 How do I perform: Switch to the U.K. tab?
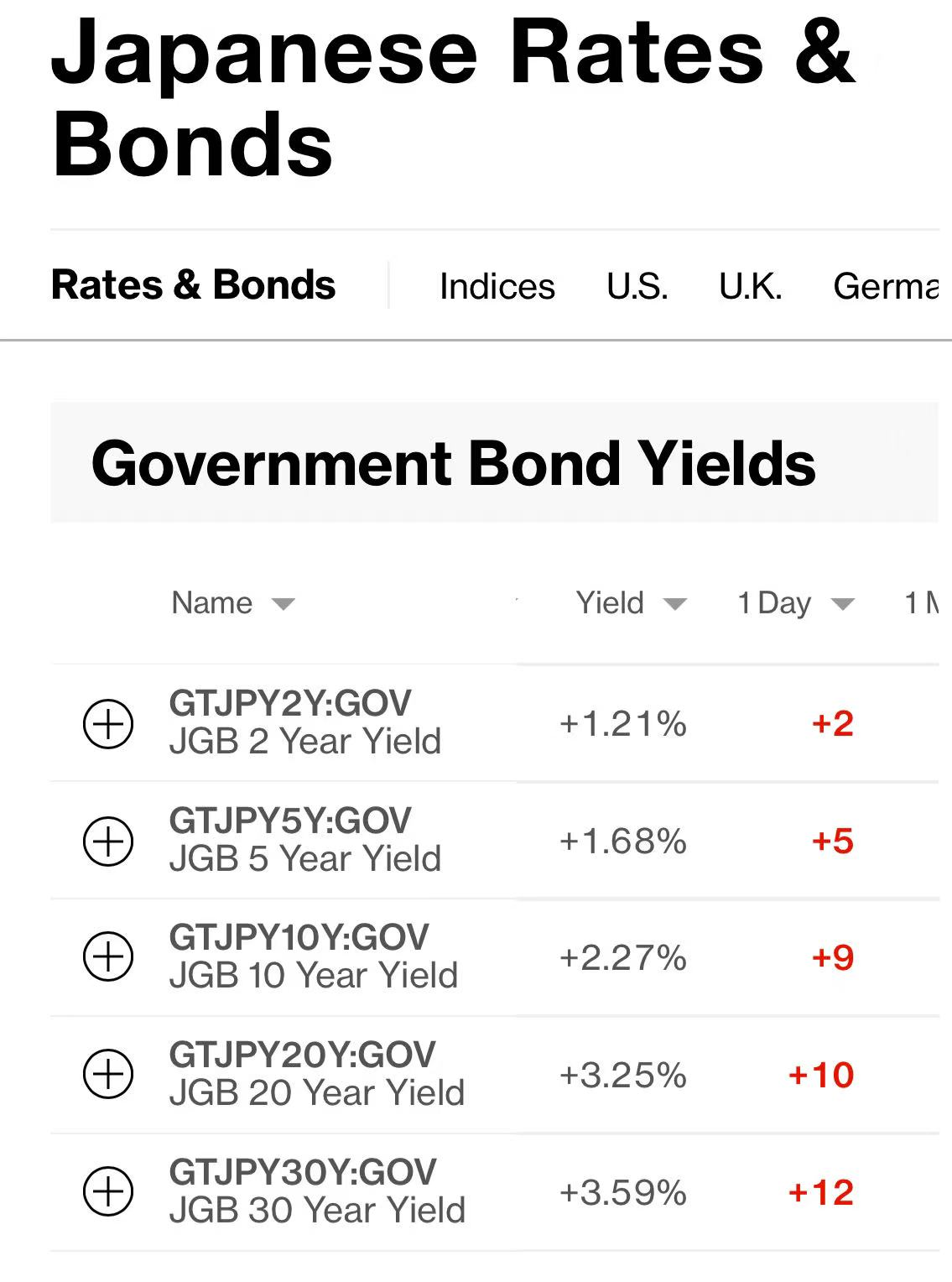click(x=750, y=287)
